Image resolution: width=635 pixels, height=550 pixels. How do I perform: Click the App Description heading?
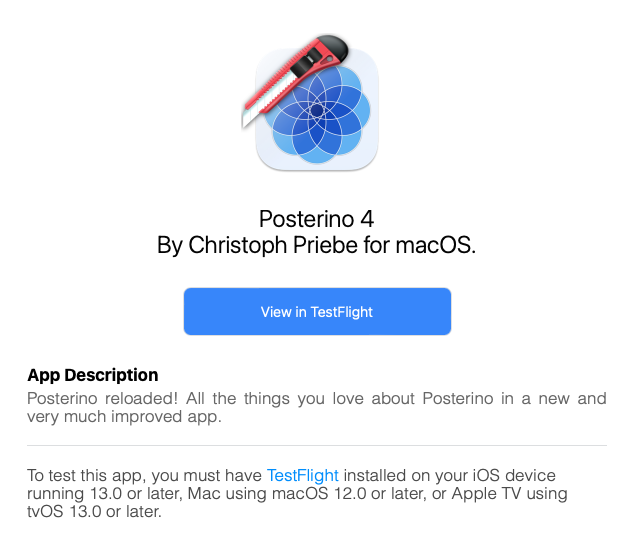[x=93, y=375]
